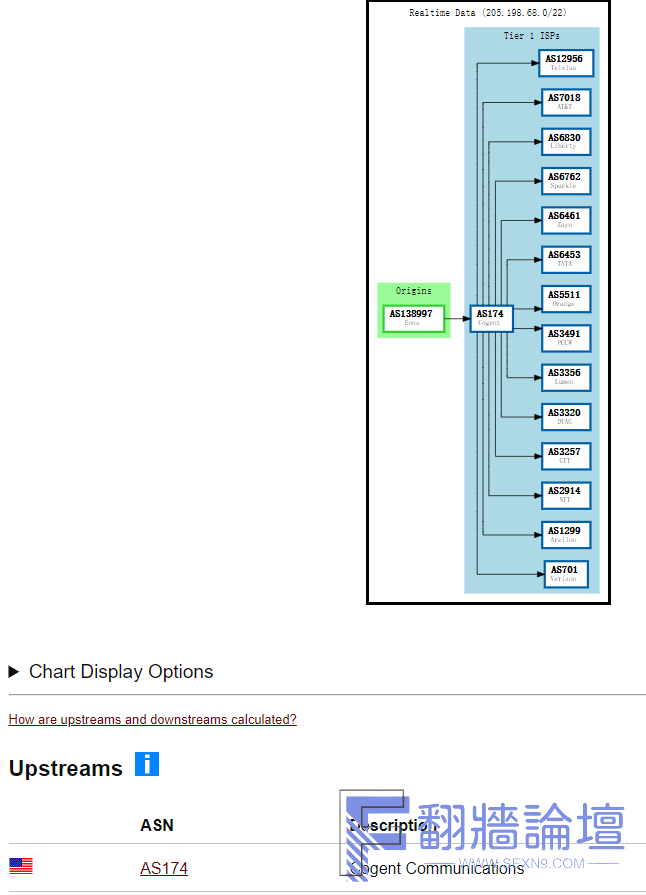The width and height of the screenshot is (646, 895).
Task: Select the AS12956 Telxius node
Action: tap(566, 63)
